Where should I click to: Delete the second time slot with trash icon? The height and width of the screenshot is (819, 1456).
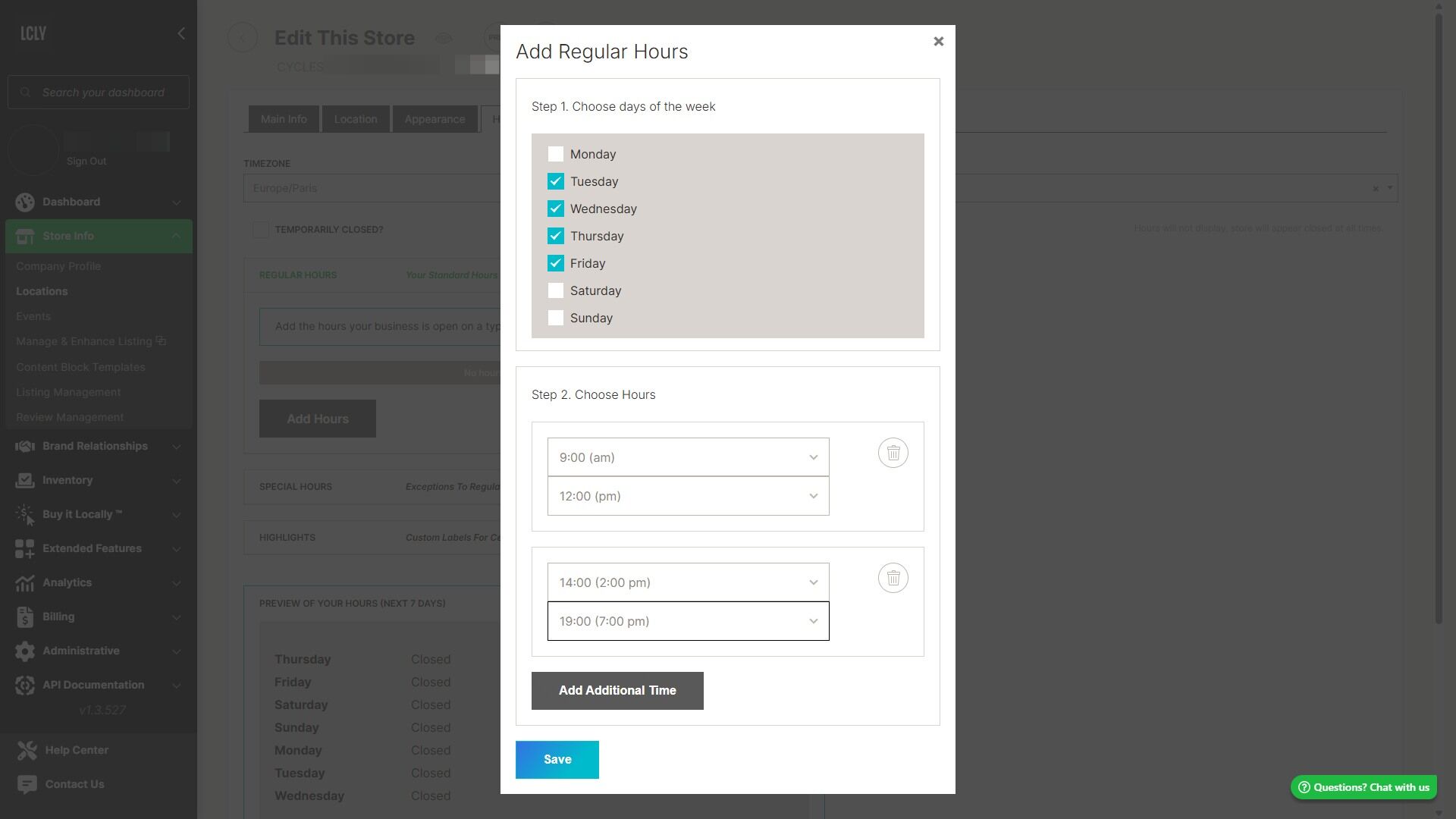pyautogui.click(x=893, y=578)
